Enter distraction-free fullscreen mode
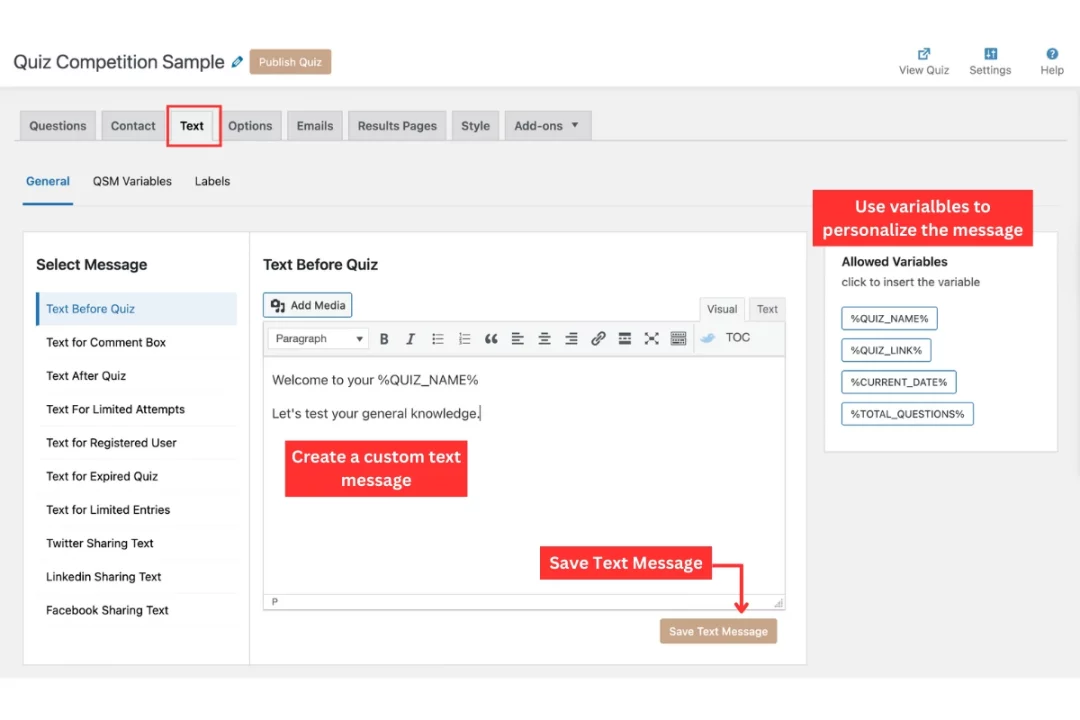 (651, 337)
